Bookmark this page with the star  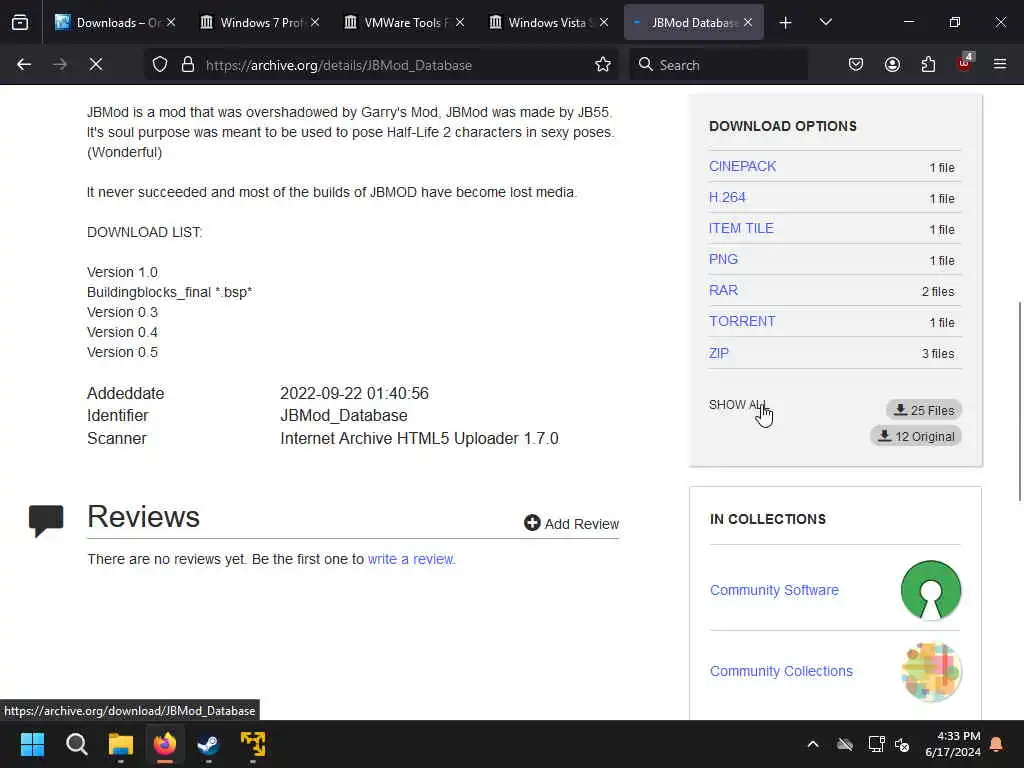603,64
